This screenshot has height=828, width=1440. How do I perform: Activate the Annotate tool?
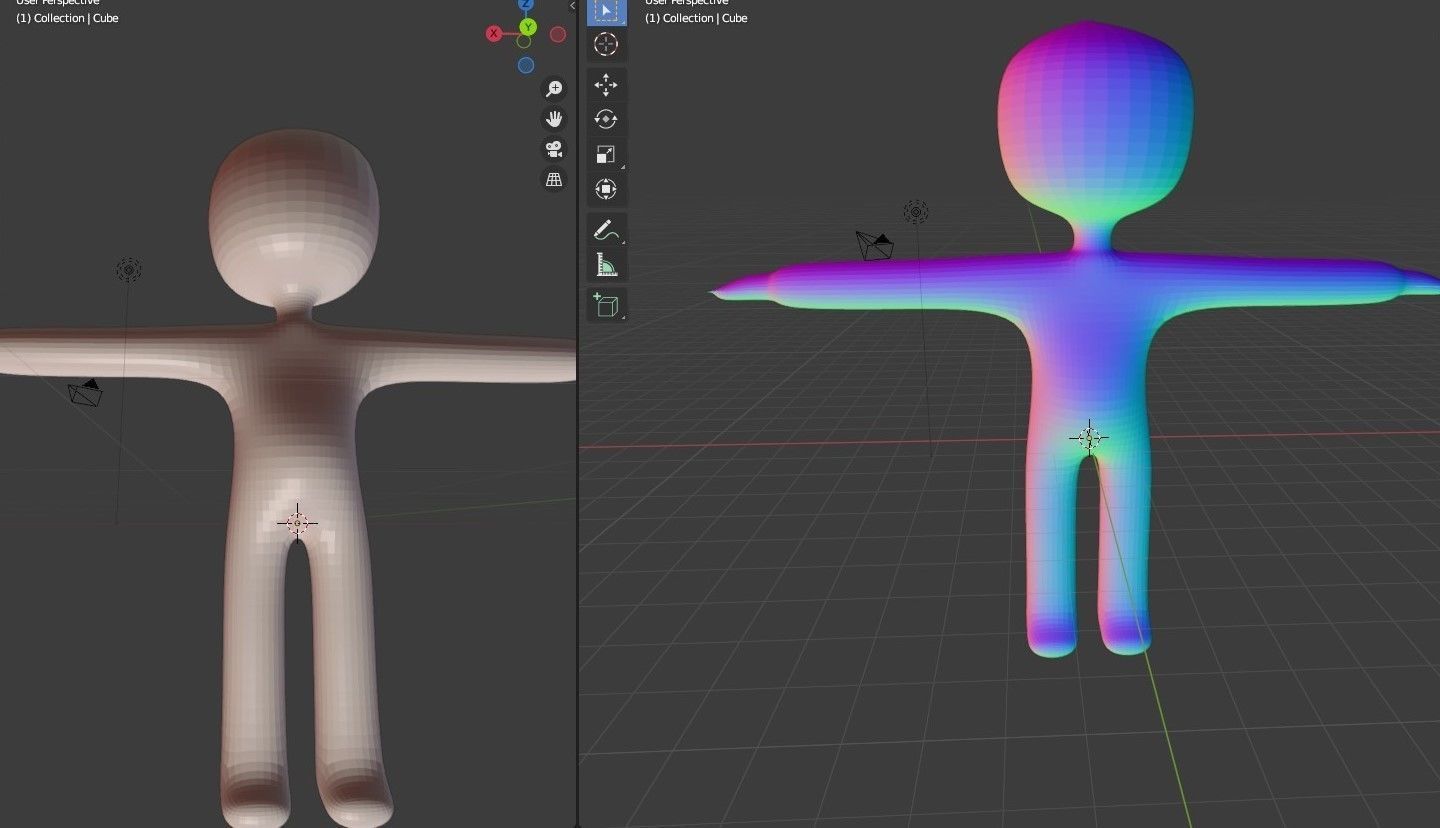[605, 229]
